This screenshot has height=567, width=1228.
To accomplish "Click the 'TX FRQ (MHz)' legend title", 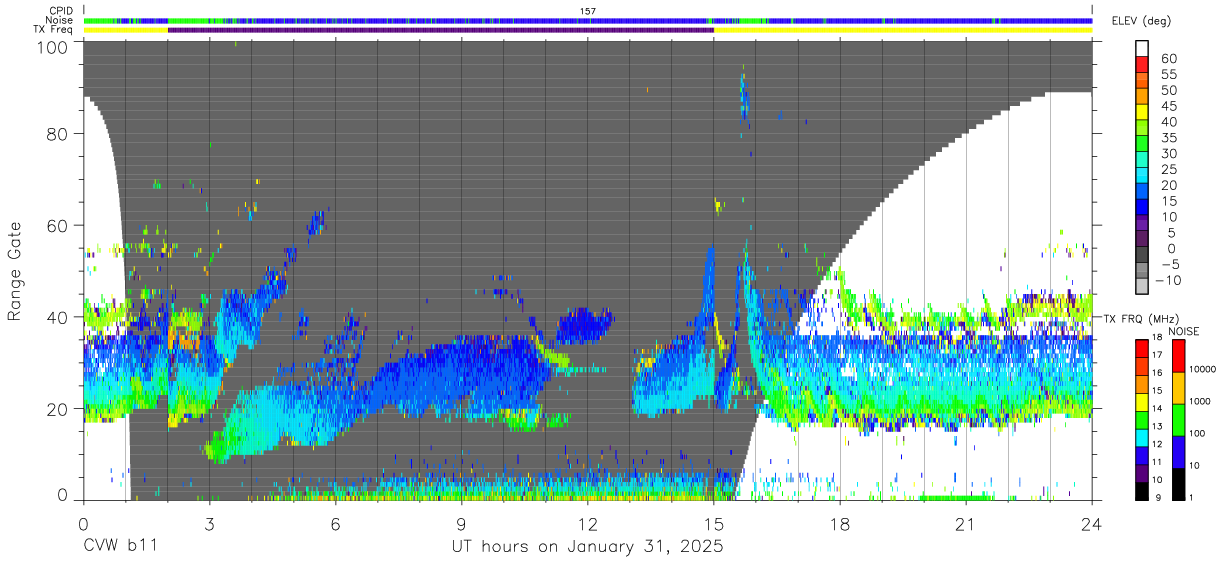I will pos(1141,319).
